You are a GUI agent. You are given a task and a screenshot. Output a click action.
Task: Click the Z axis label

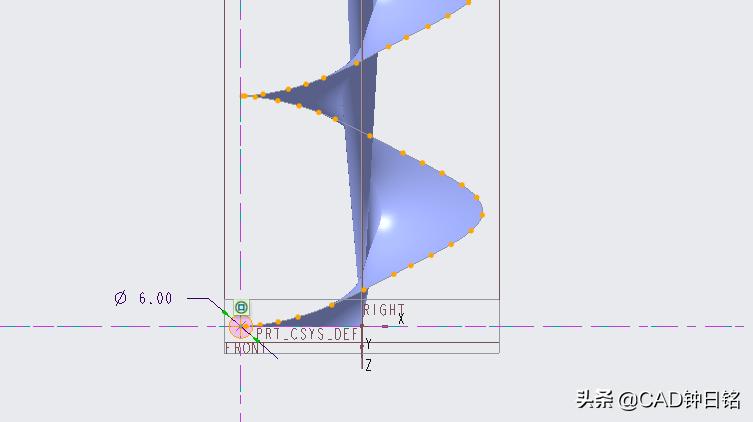click(368, 365)
